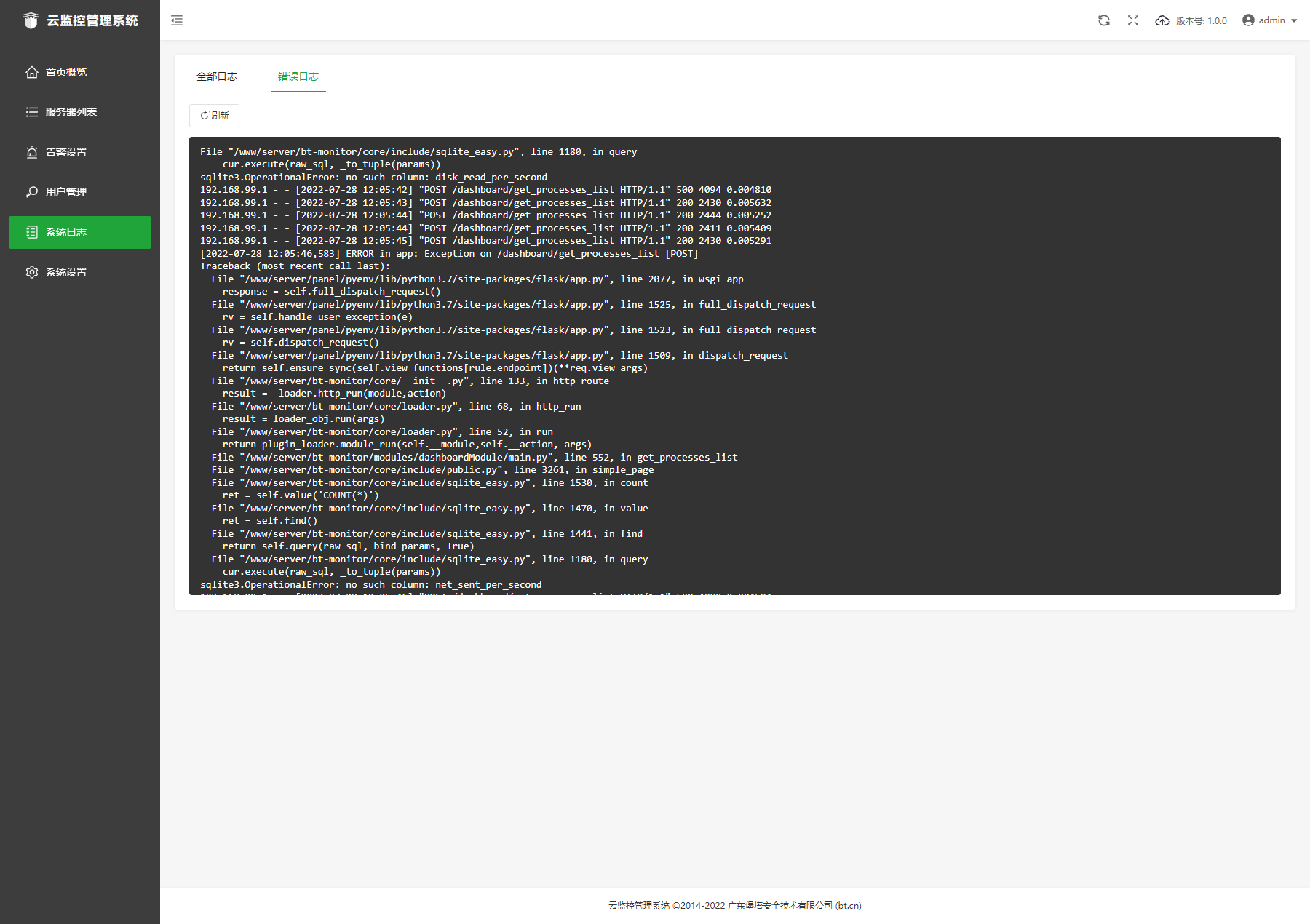Click the 12:05:43 POST request log line
The height and width of the screenshot is (924, 1310).
click(x=485, y=203)
